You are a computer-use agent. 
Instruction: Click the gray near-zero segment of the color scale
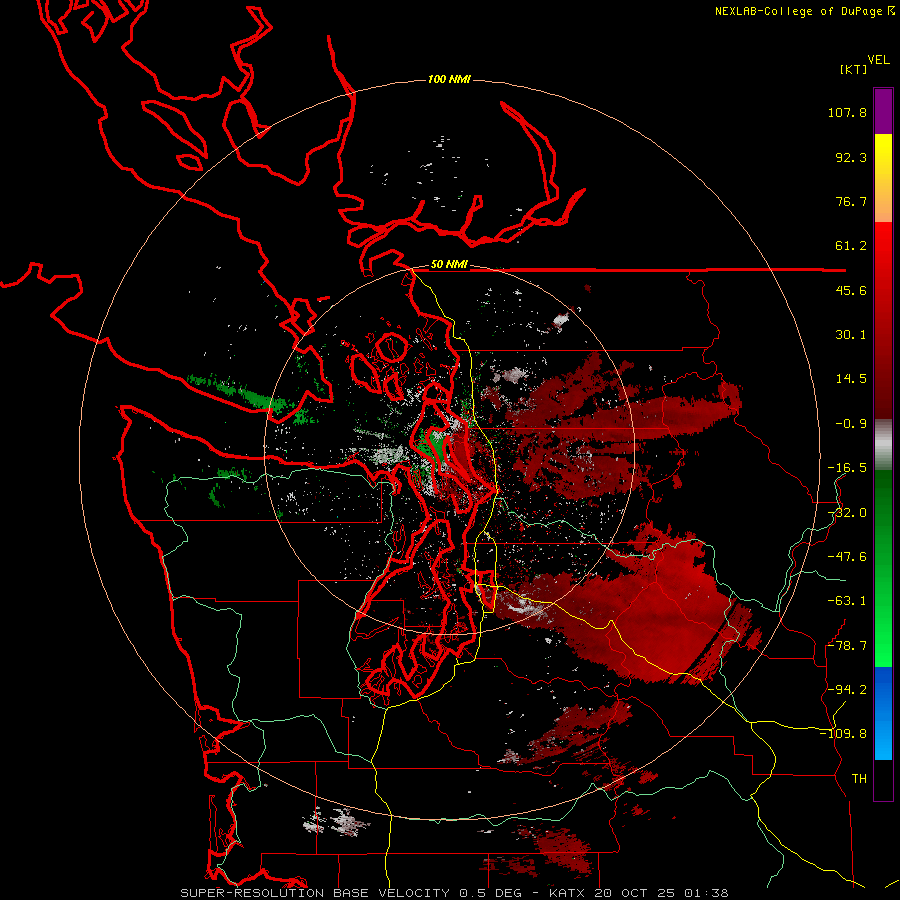pos(883,445)
